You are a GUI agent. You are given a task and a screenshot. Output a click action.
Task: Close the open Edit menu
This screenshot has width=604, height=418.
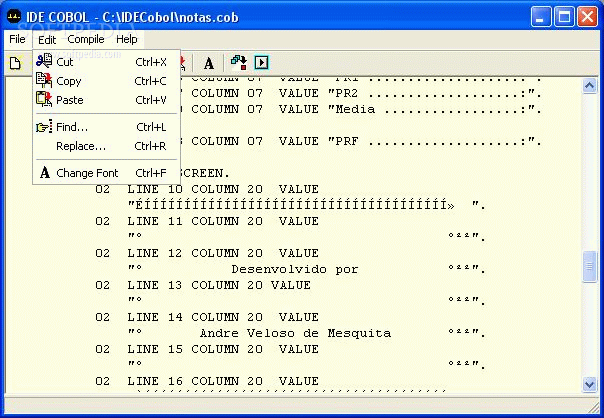(47, 40)
